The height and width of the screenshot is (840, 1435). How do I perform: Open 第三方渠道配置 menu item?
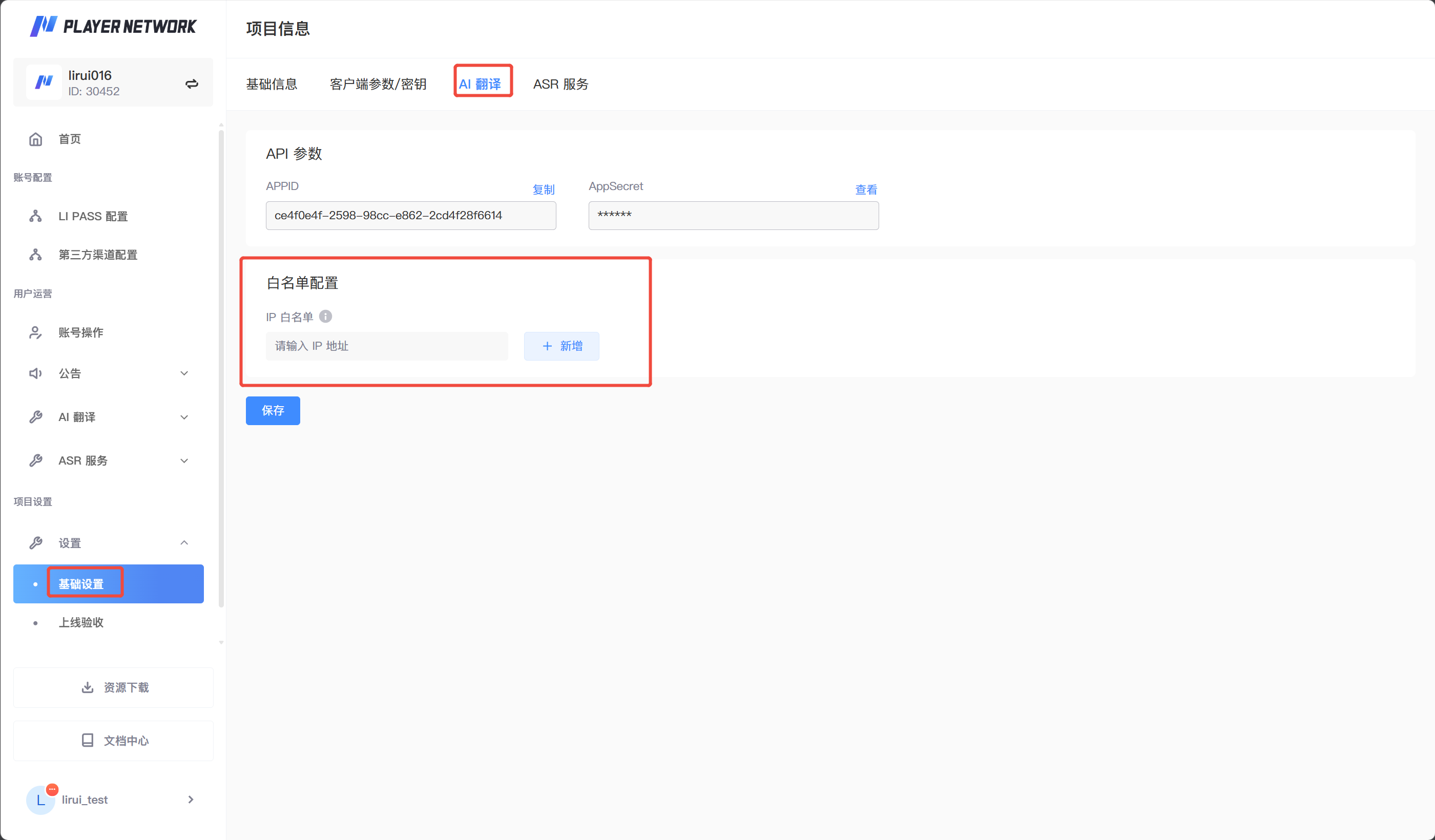tap(108, 255)
